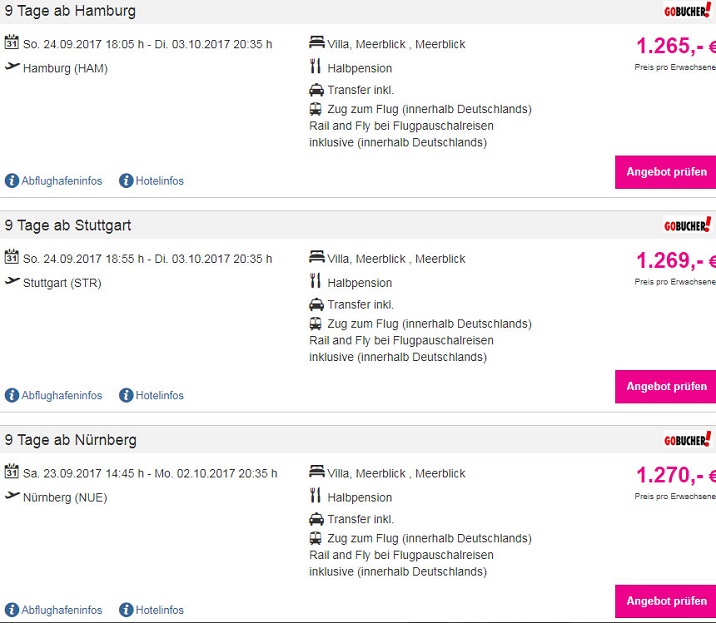Click the bed icon in the Hamburg offer

[316, 43]
